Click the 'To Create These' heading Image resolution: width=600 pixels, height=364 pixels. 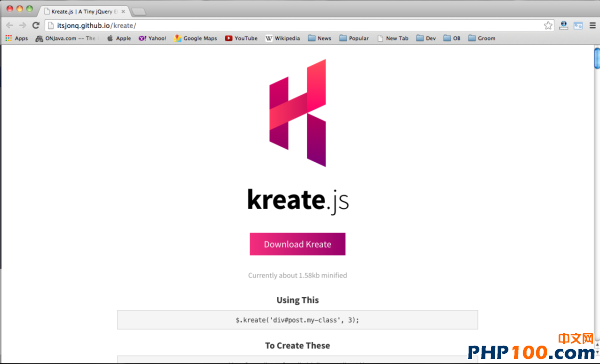click(298, 346)
